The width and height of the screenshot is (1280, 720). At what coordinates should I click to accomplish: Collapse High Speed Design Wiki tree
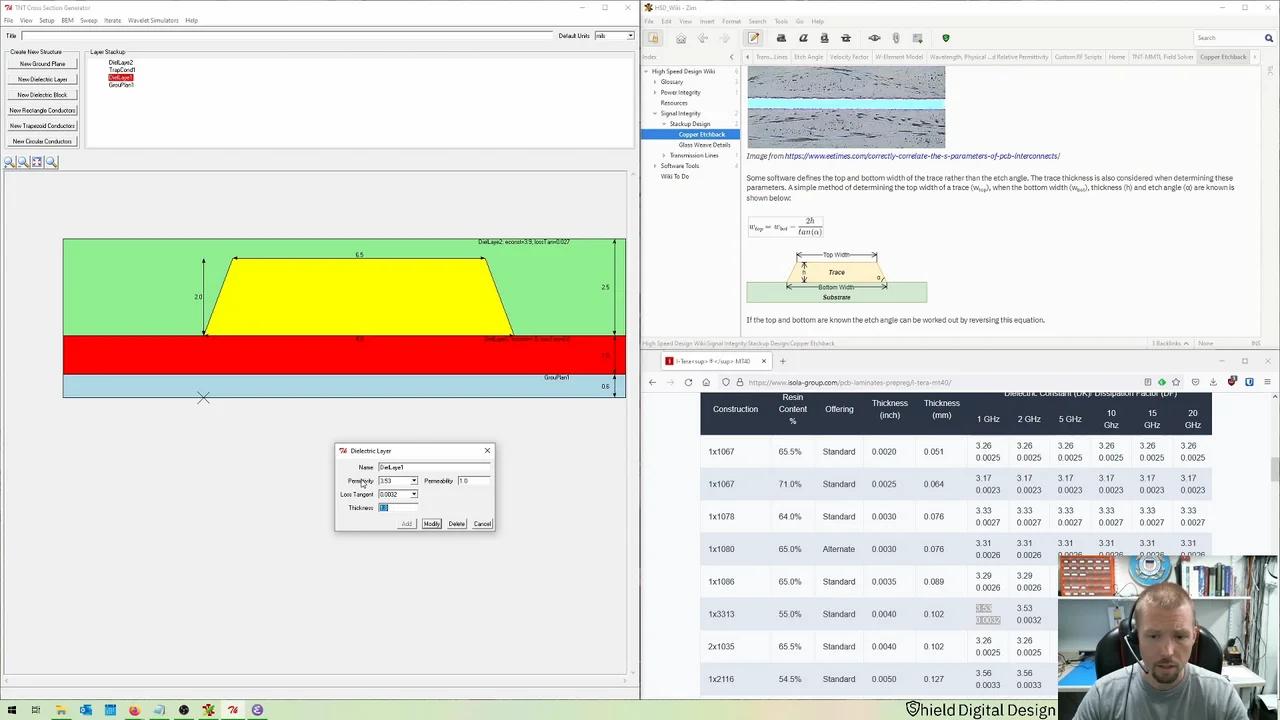coord(647,71)
